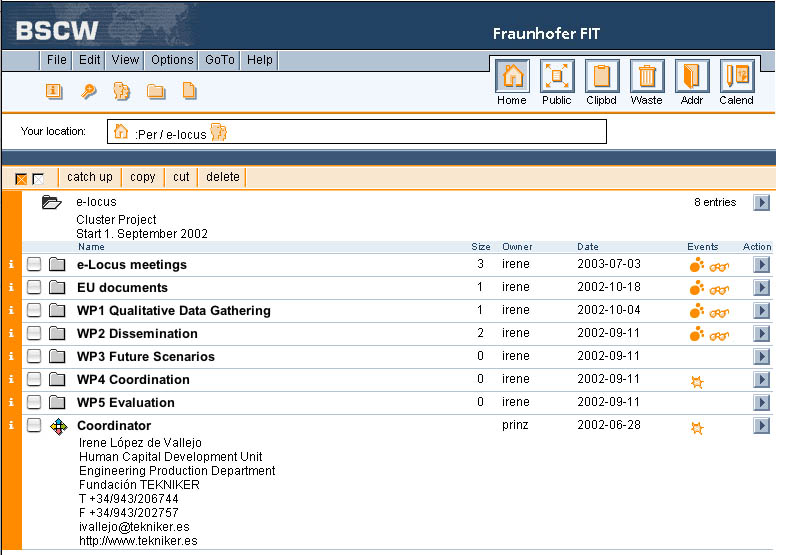Open the GoTo menu
The height and width of the screenshot is (555, 789).
(220, 60)
